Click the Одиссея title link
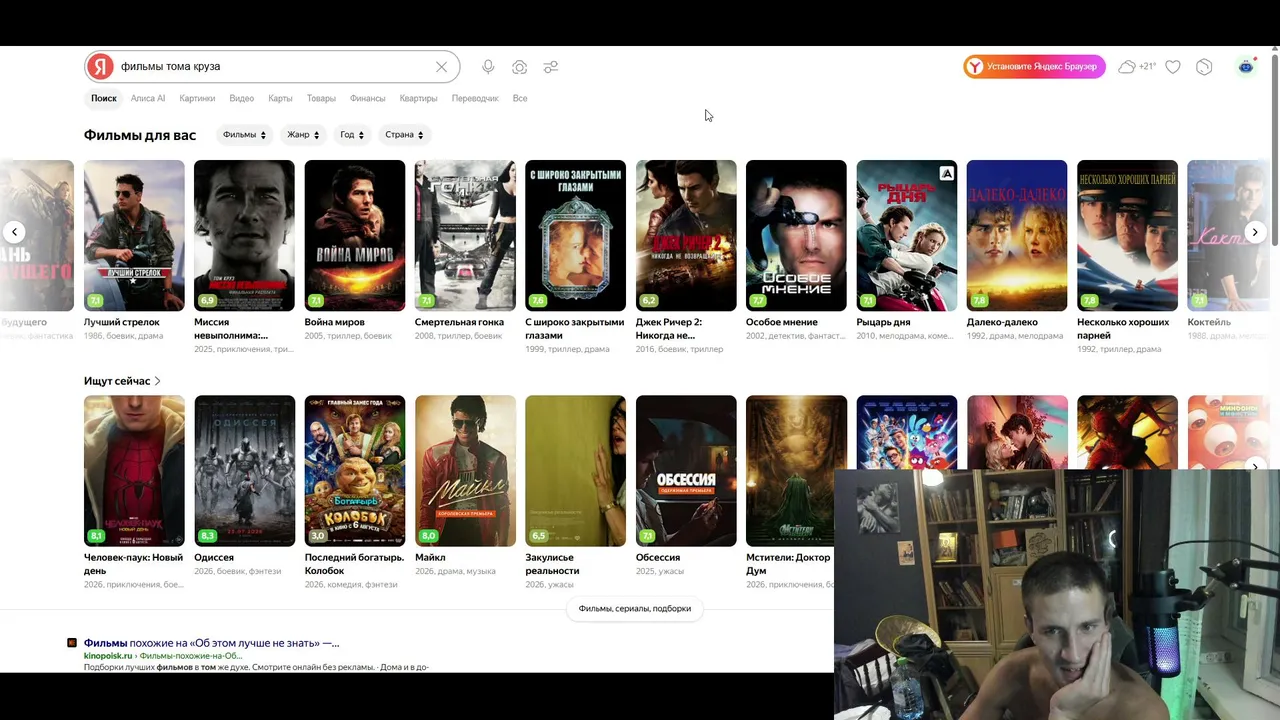Screen dimensions: 1280x720 pos(214,557)
